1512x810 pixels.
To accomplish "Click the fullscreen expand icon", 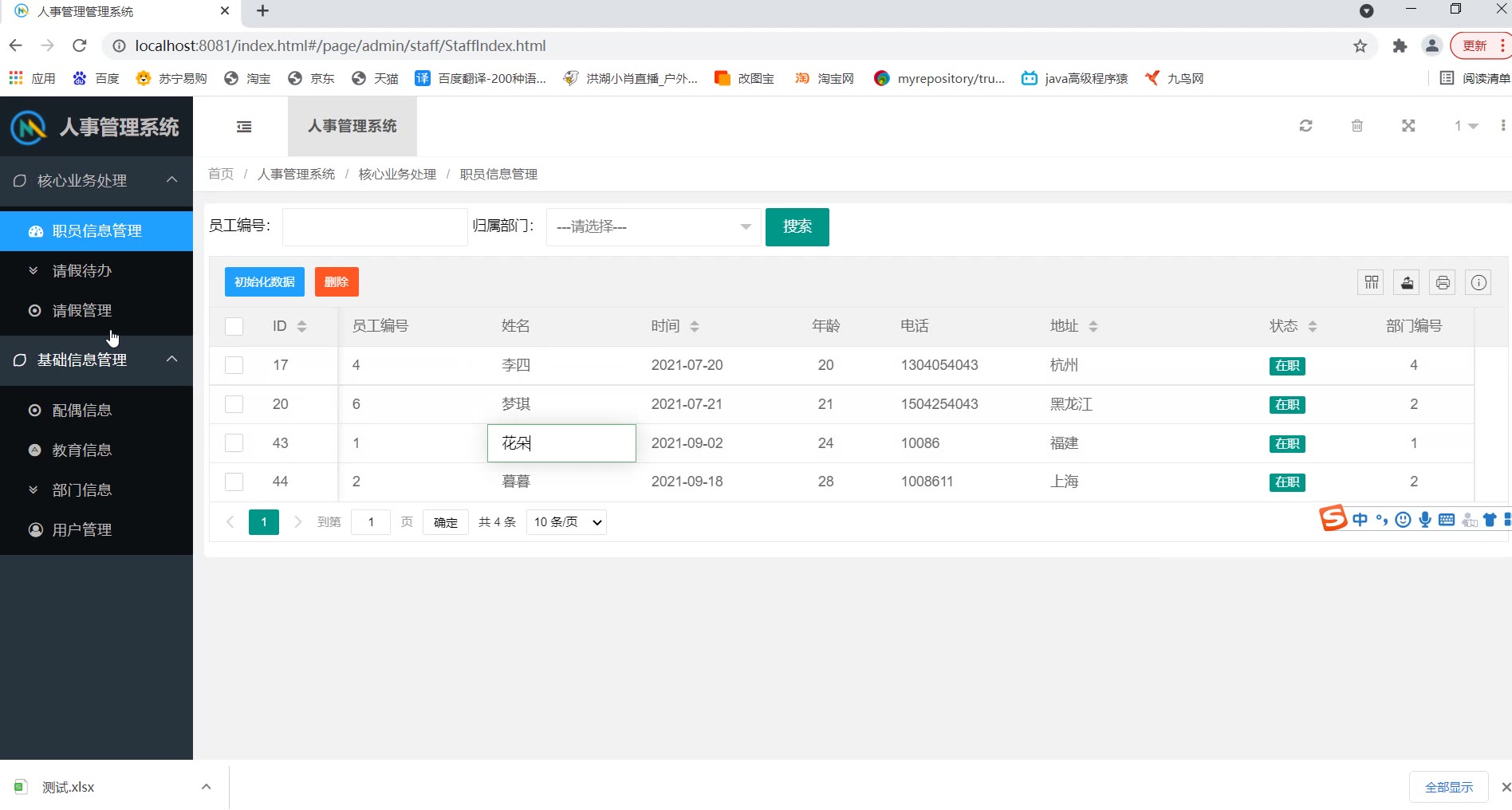I will tap(1408, 126).
